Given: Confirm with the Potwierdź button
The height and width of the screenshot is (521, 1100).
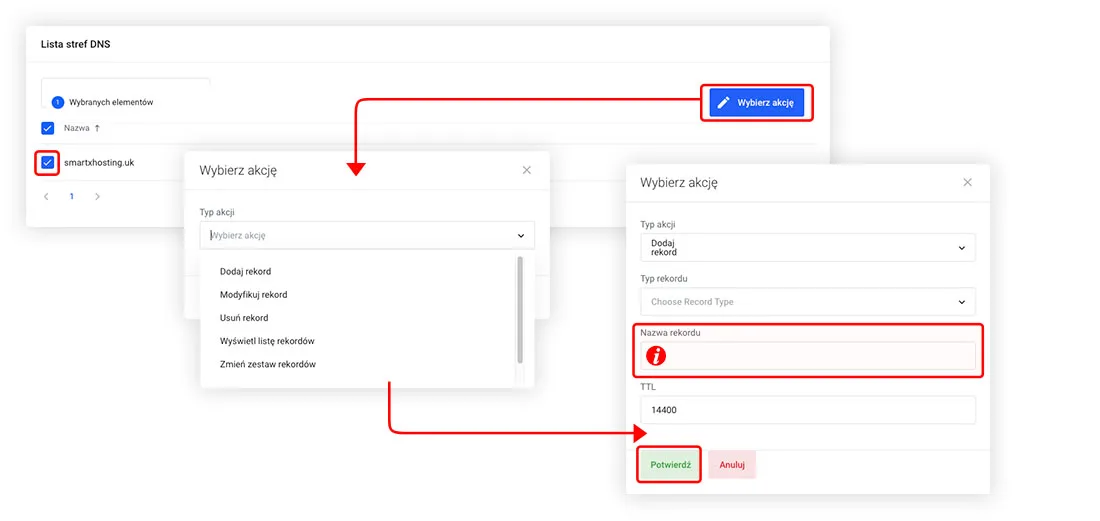Looking at the screenshot, I should [x=669, y=464].
